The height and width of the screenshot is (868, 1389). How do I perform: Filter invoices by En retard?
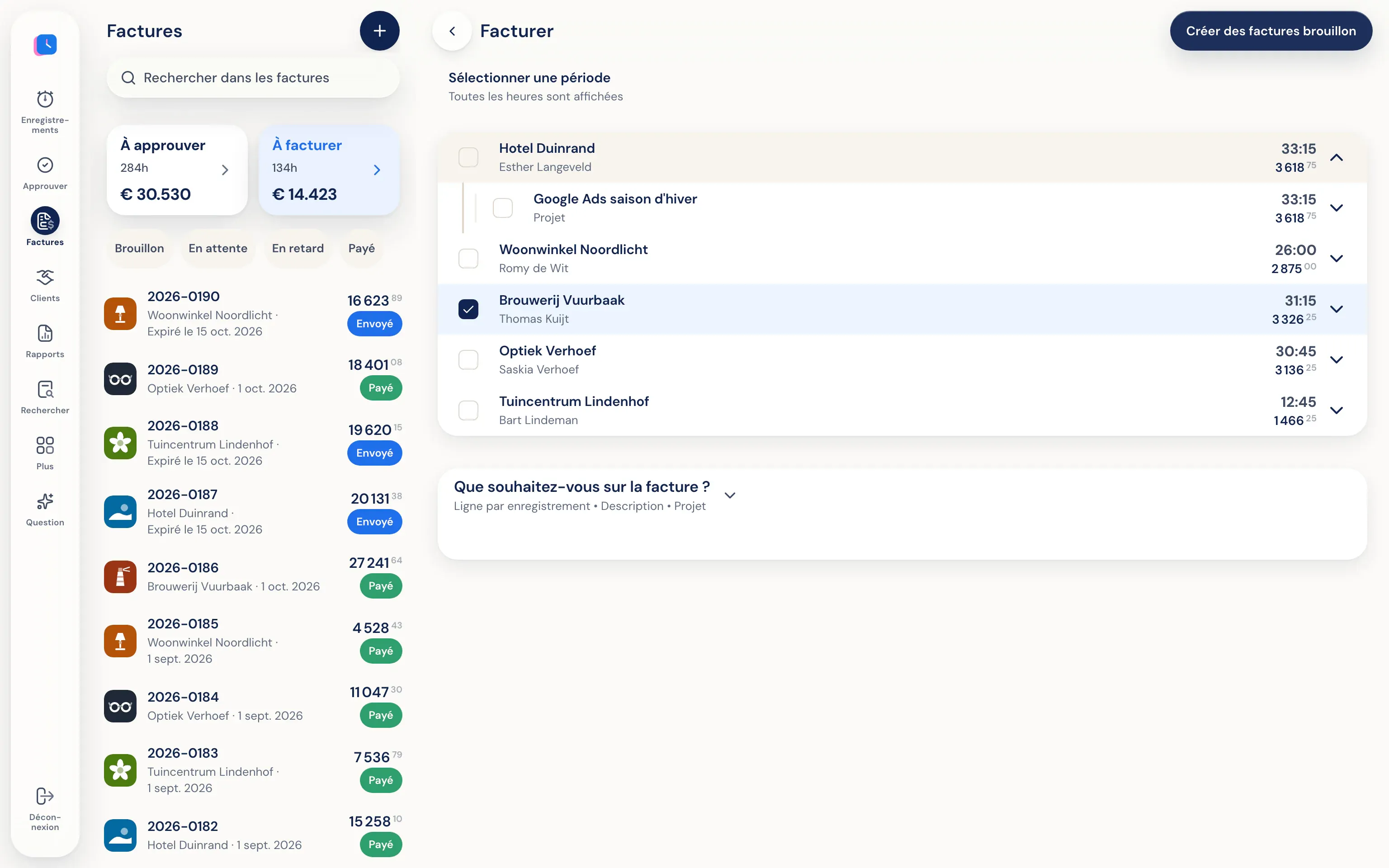(x=298, y=248)
